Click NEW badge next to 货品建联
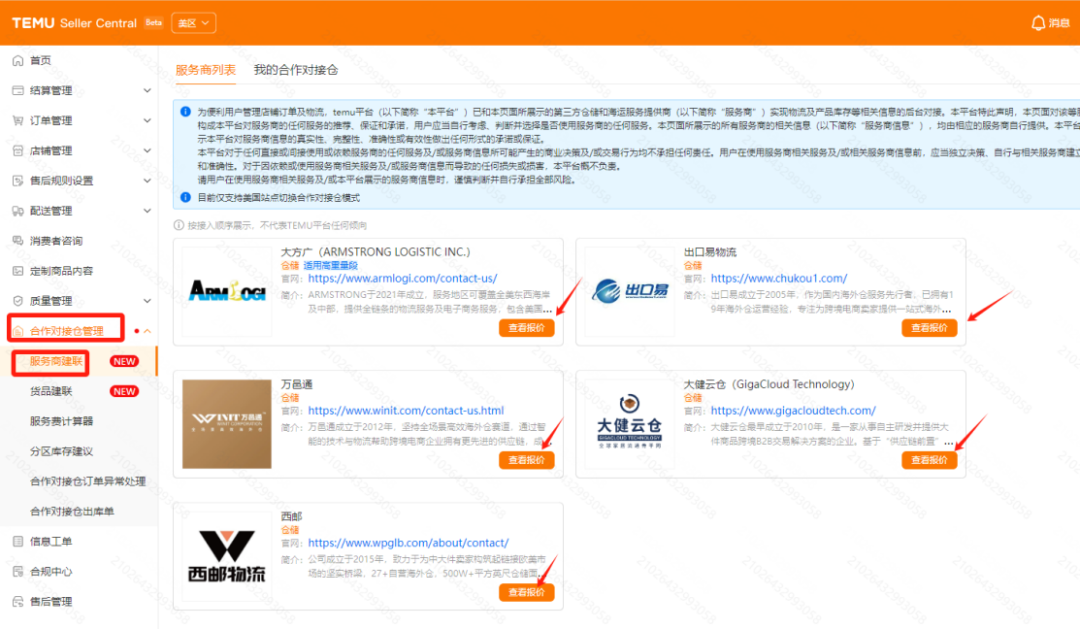 click(x=124, y=391)
